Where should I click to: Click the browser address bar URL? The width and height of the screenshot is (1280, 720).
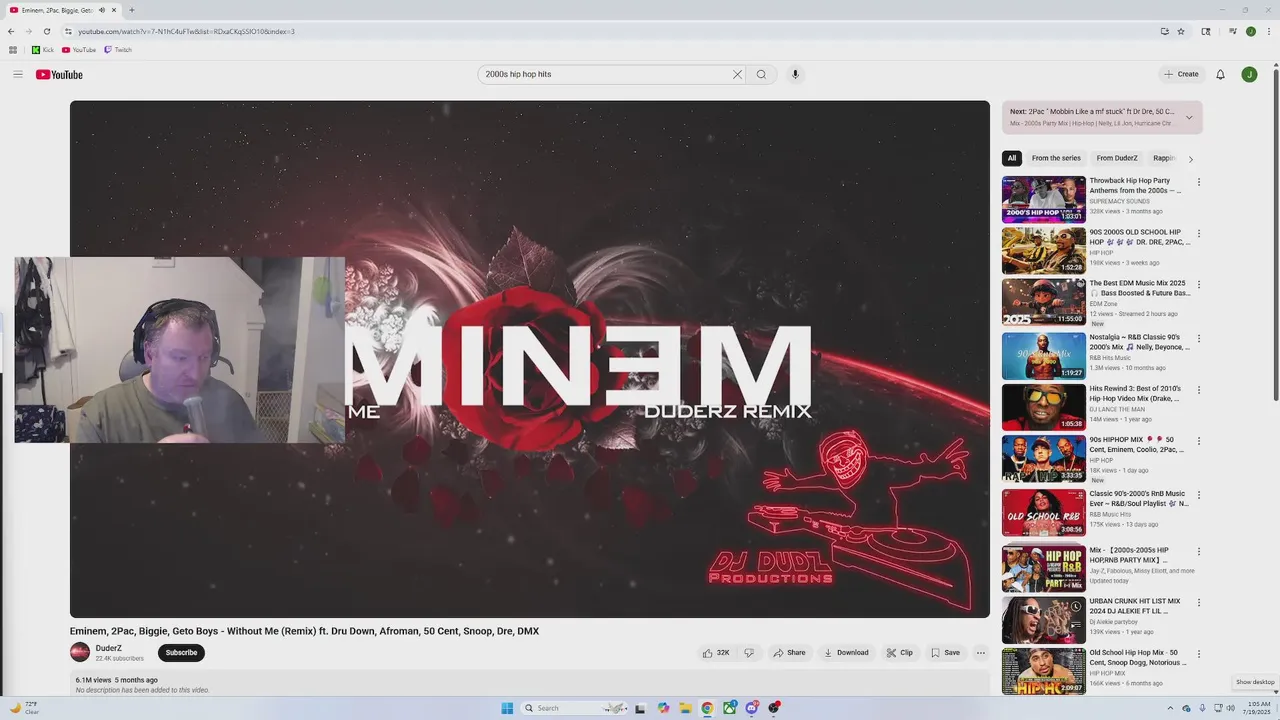pos(186,31)
